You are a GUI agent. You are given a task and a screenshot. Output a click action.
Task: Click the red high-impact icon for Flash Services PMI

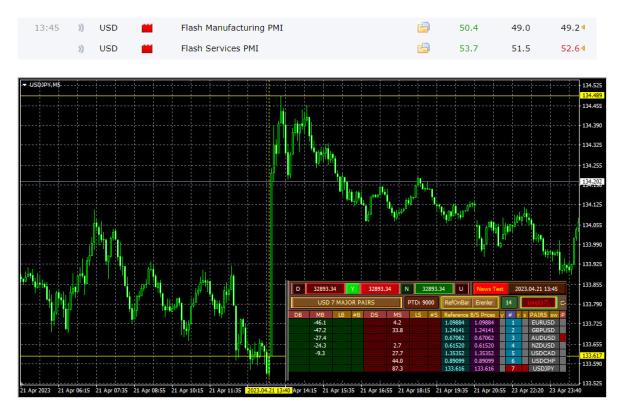coord(147,49)
